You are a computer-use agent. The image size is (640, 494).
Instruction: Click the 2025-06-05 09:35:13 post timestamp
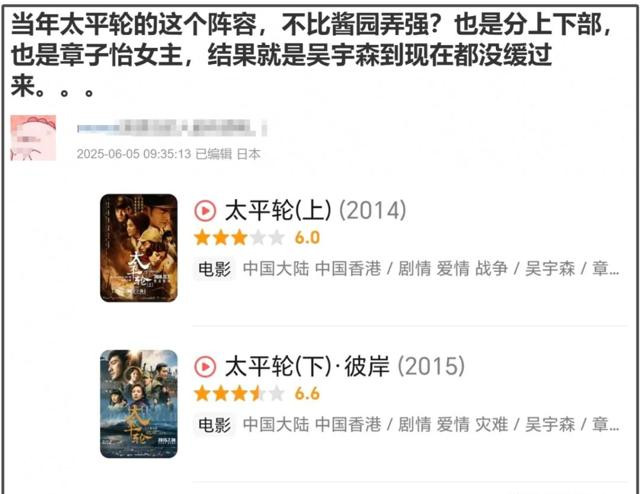tap(134, 154)
